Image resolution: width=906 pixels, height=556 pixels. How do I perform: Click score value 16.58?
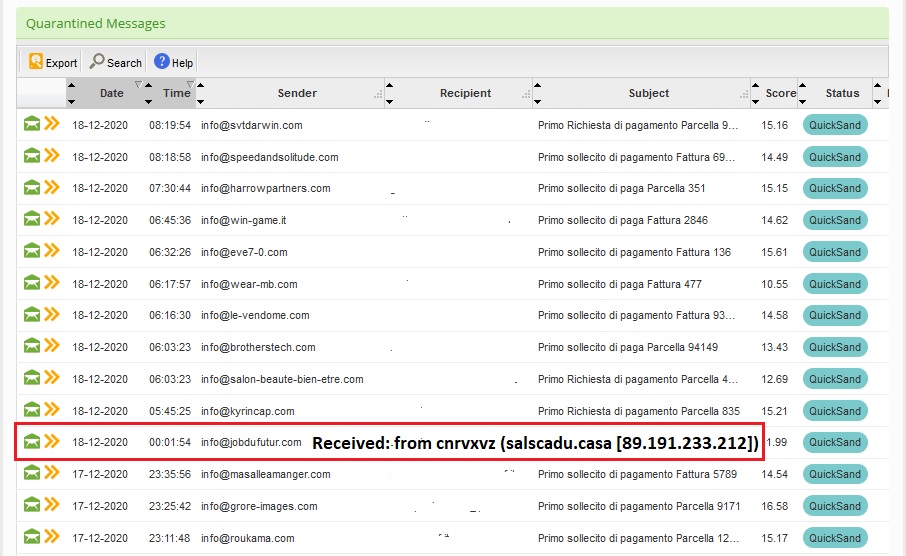coord(774,506)
